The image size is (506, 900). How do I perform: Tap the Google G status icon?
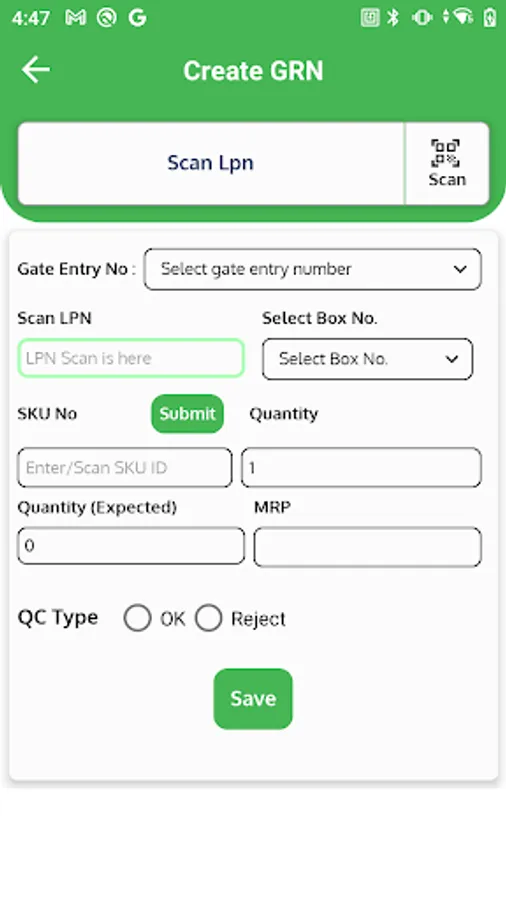point(137,18)
